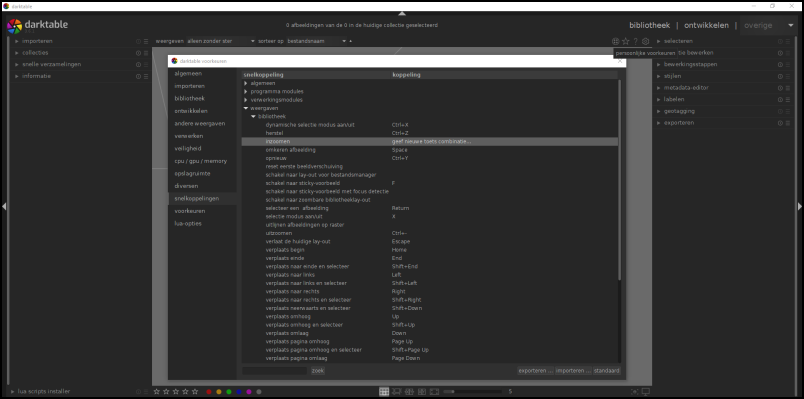Click the focus peaking icon at bottom right
The image size is (804, 399).
(x=635, y=392)
